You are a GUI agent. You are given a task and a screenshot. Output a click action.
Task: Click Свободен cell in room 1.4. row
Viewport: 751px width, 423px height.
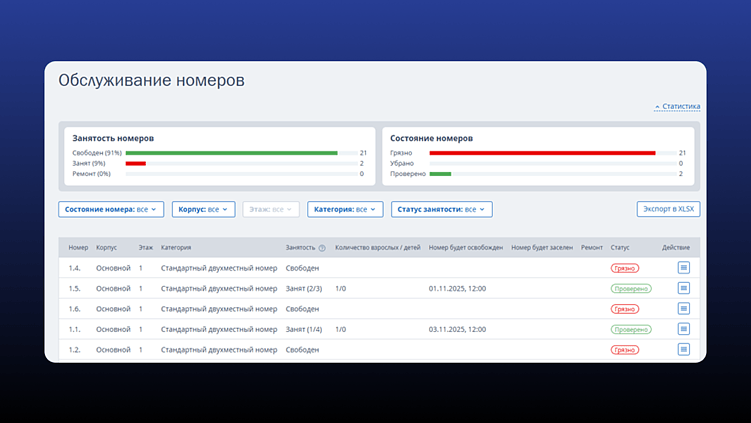(302, 268)
